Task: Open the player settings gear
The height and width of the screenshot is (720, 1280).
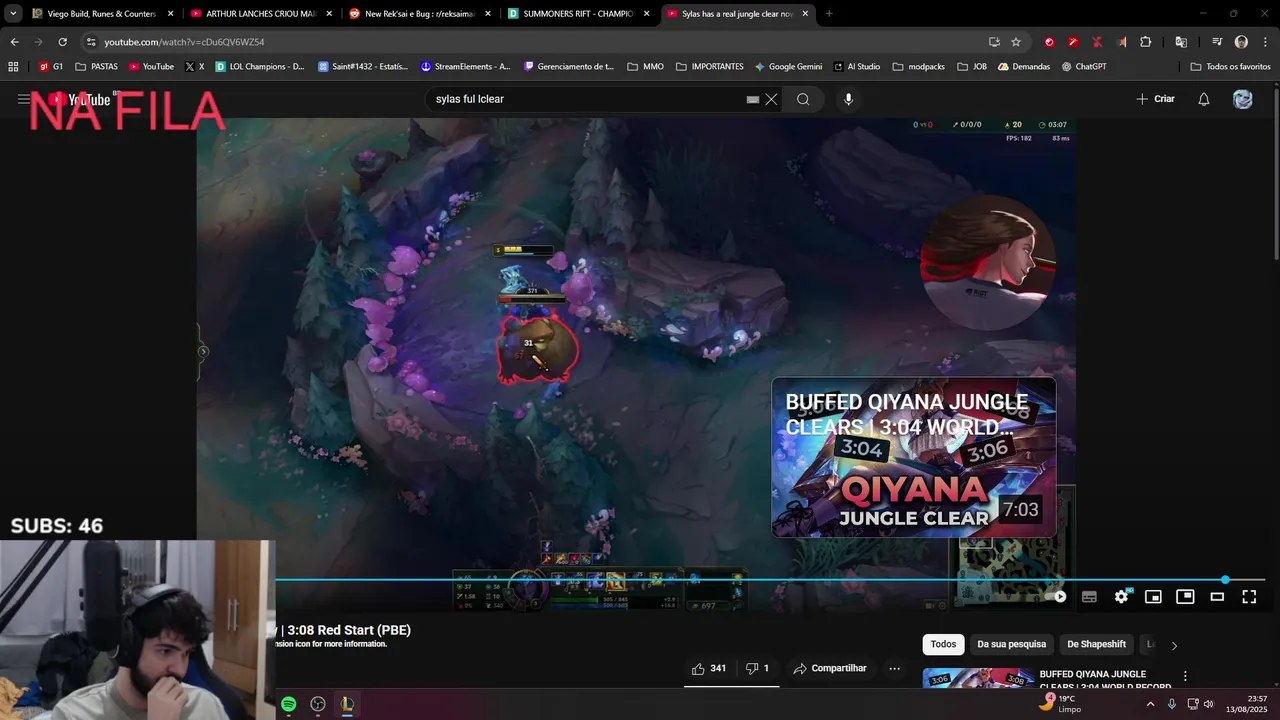Action: click(1121, 596)
